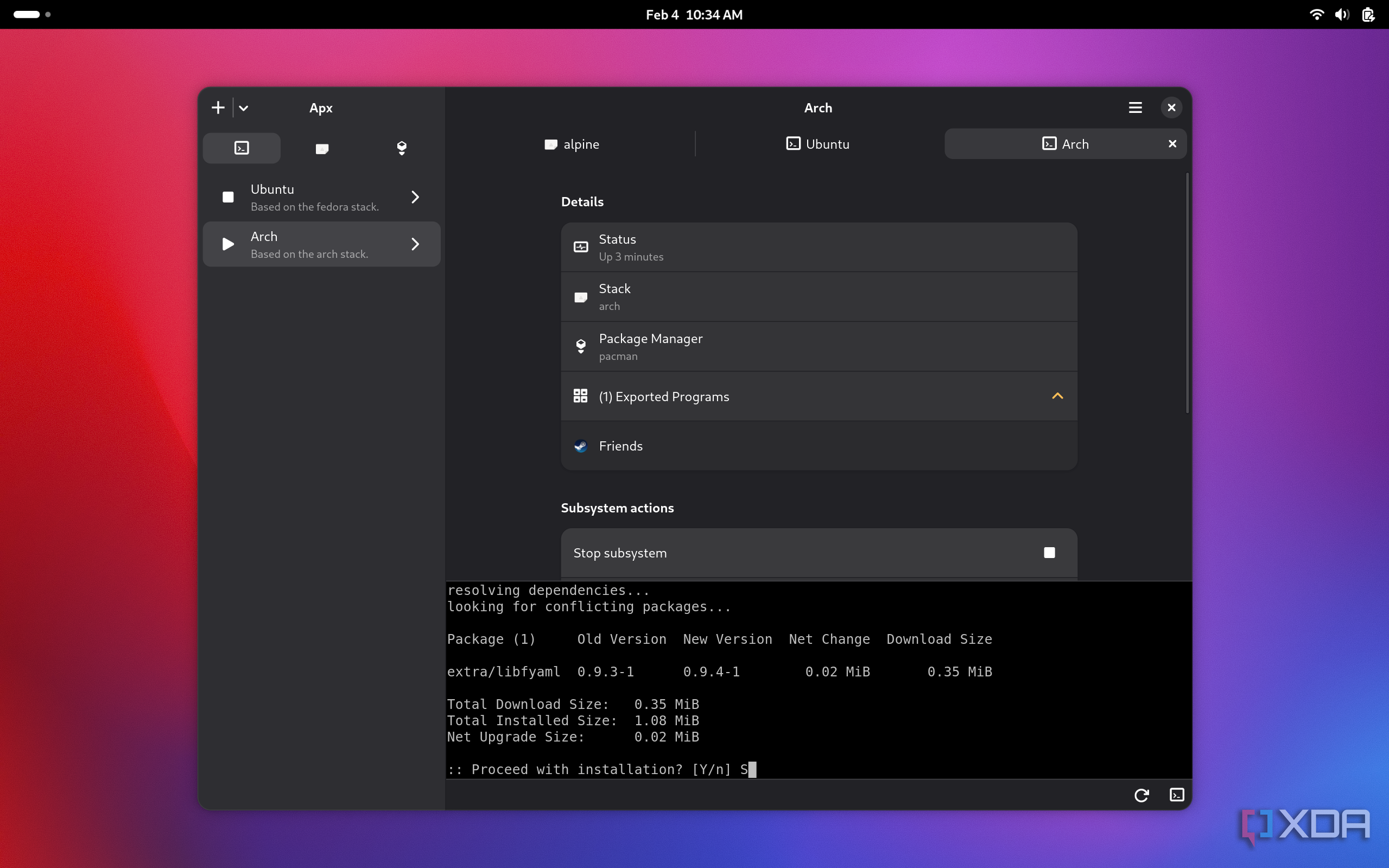Click the Exported Programs grid icon
Screen dimensions: 1389x868
point(580,396)
